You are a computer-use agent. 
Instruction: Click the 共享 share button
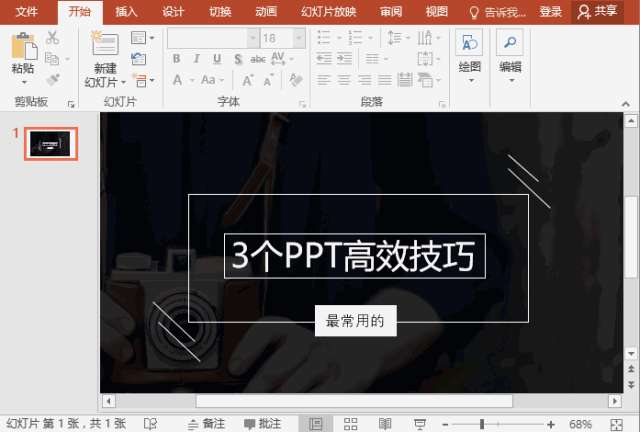click(x=597, y=12)
